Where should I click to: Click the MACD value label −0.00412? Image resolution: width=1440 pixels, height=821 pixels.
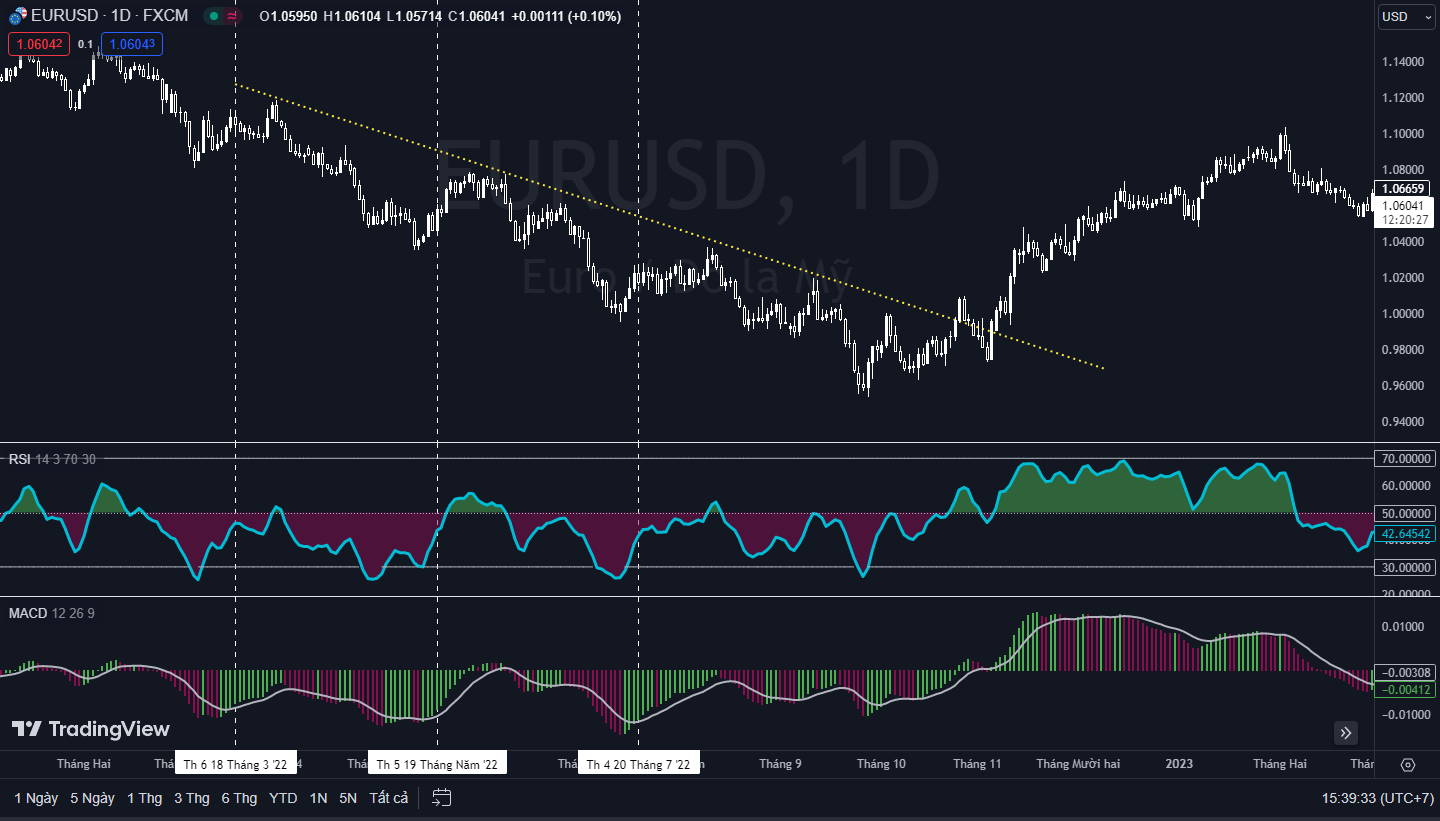(1406, 690)
